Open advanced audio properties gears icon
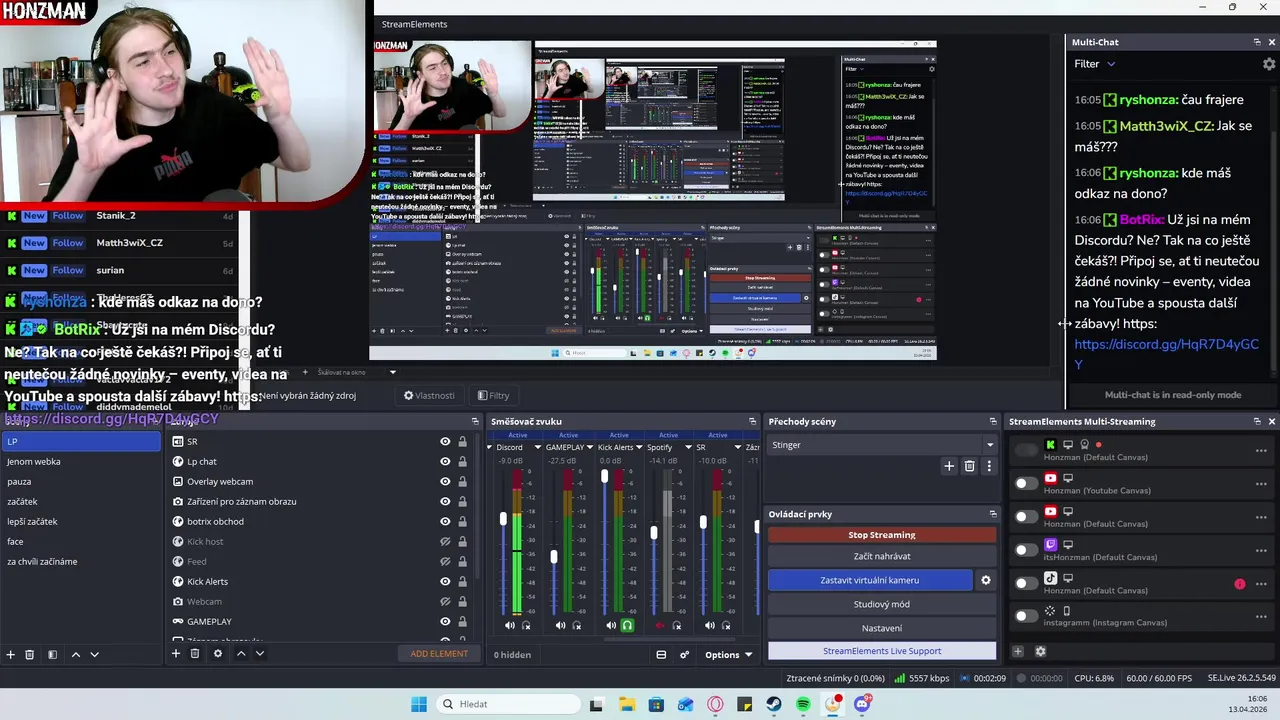The image size is (1280, 720). pyautogui.click(x=685, y=654)
